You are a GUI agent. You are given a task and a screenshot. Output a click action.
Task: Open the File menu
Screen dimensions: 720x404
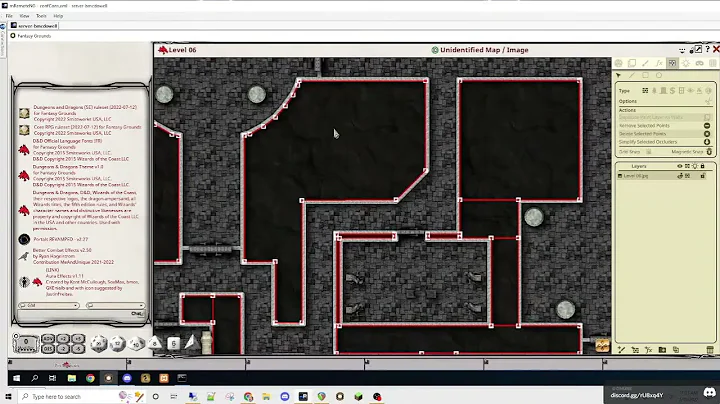click(x=9, y=16)
